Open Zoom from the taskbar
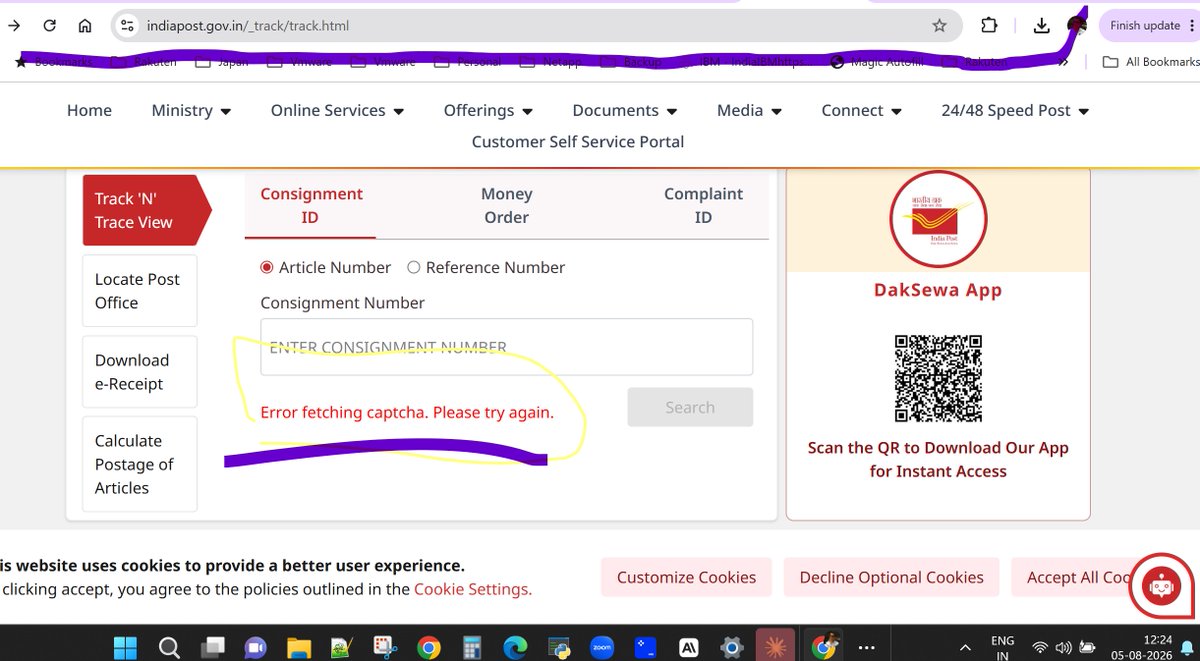Image resolution: width=1200 pixels, height=661 pixels. click(602, 646)
